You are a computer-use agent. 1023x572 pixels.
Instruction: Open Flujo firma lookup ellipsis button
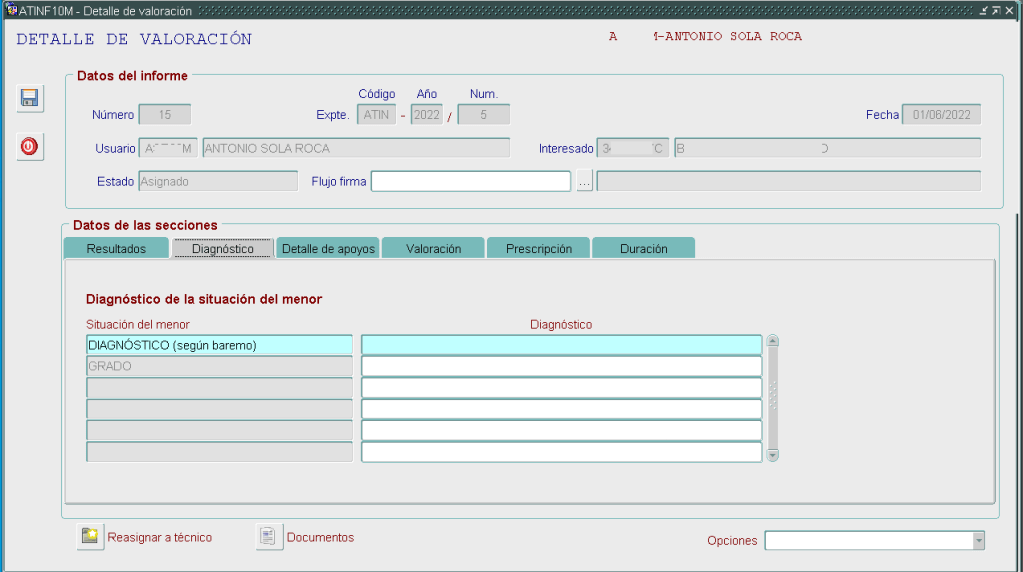tap(585, 181)
